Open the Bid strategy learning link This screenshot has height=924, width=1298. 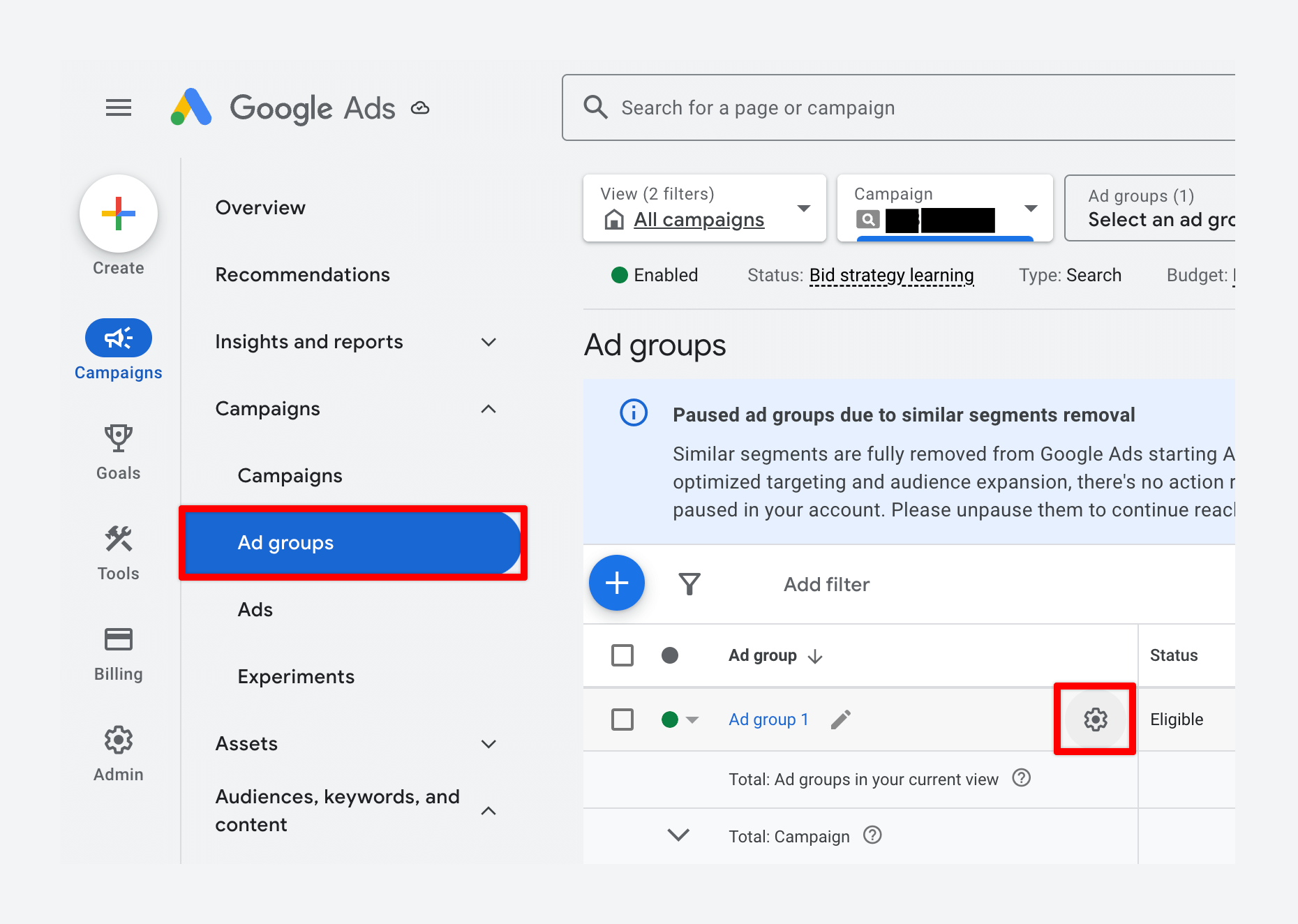(891, 275)
